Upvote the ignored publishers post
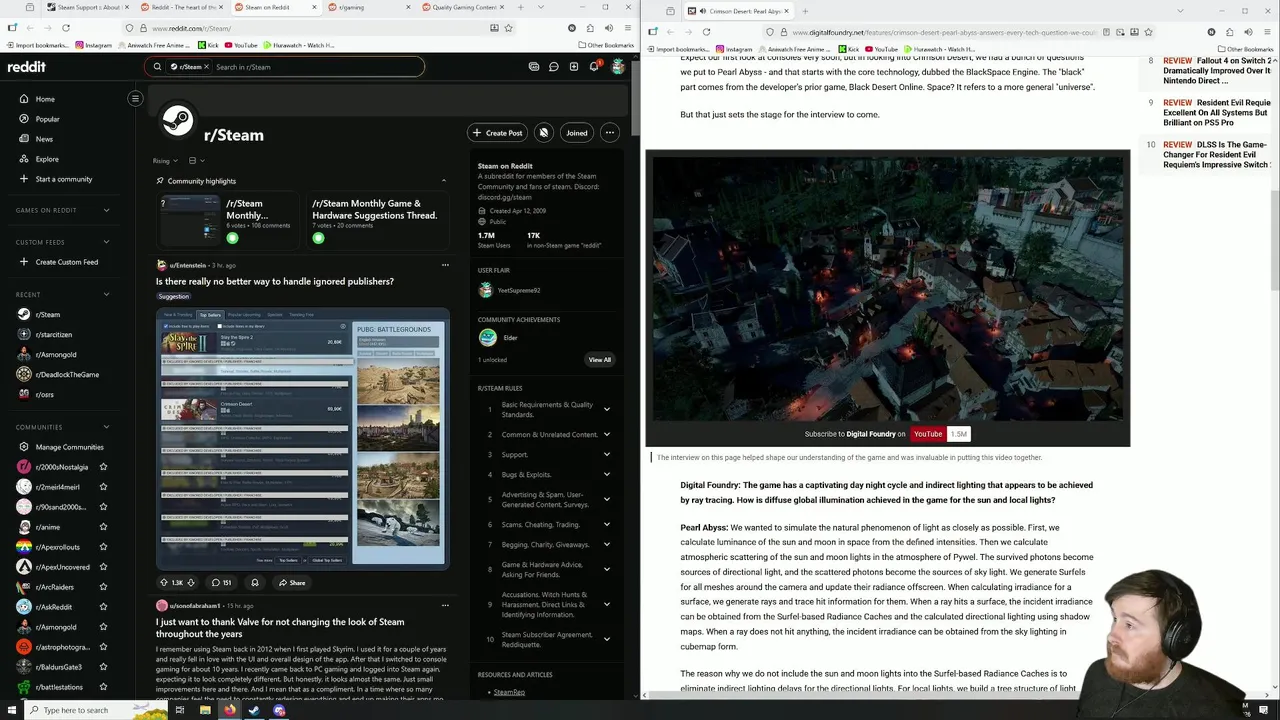1280x720 pixels. coord(164,582)
